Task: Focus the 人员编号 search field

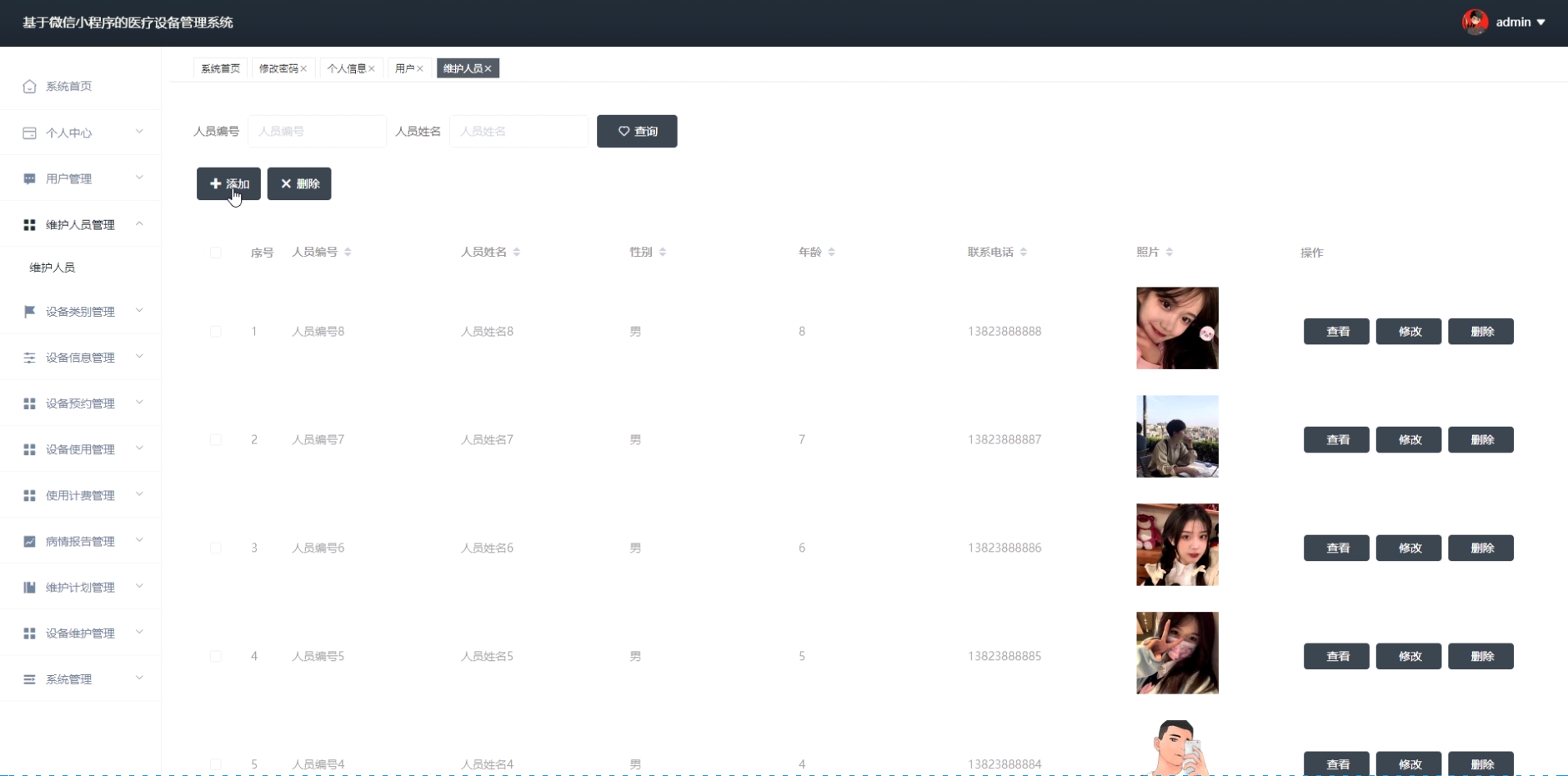Action: click(317, 131)
